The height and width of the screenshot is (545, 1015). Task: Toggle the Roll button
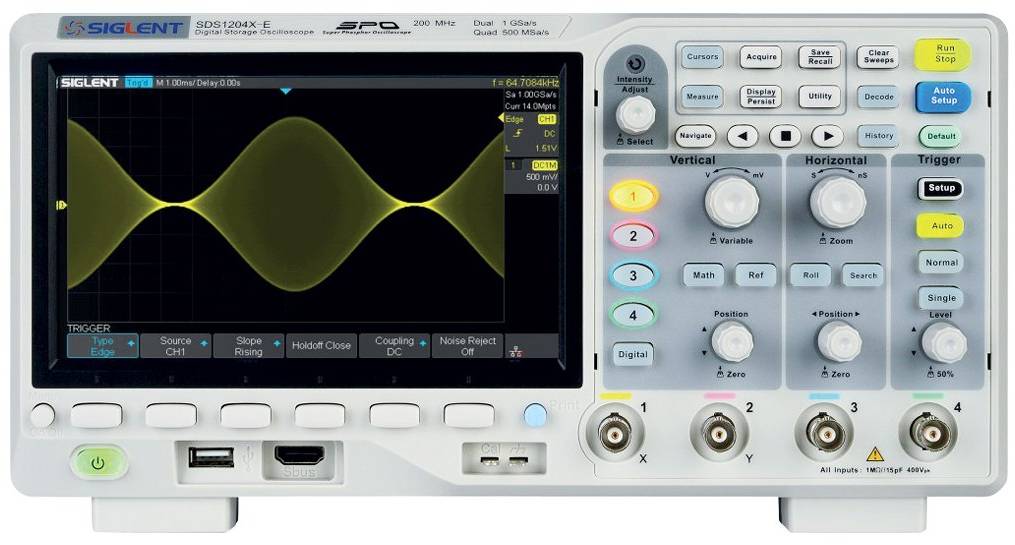click(x=811, y=275)
